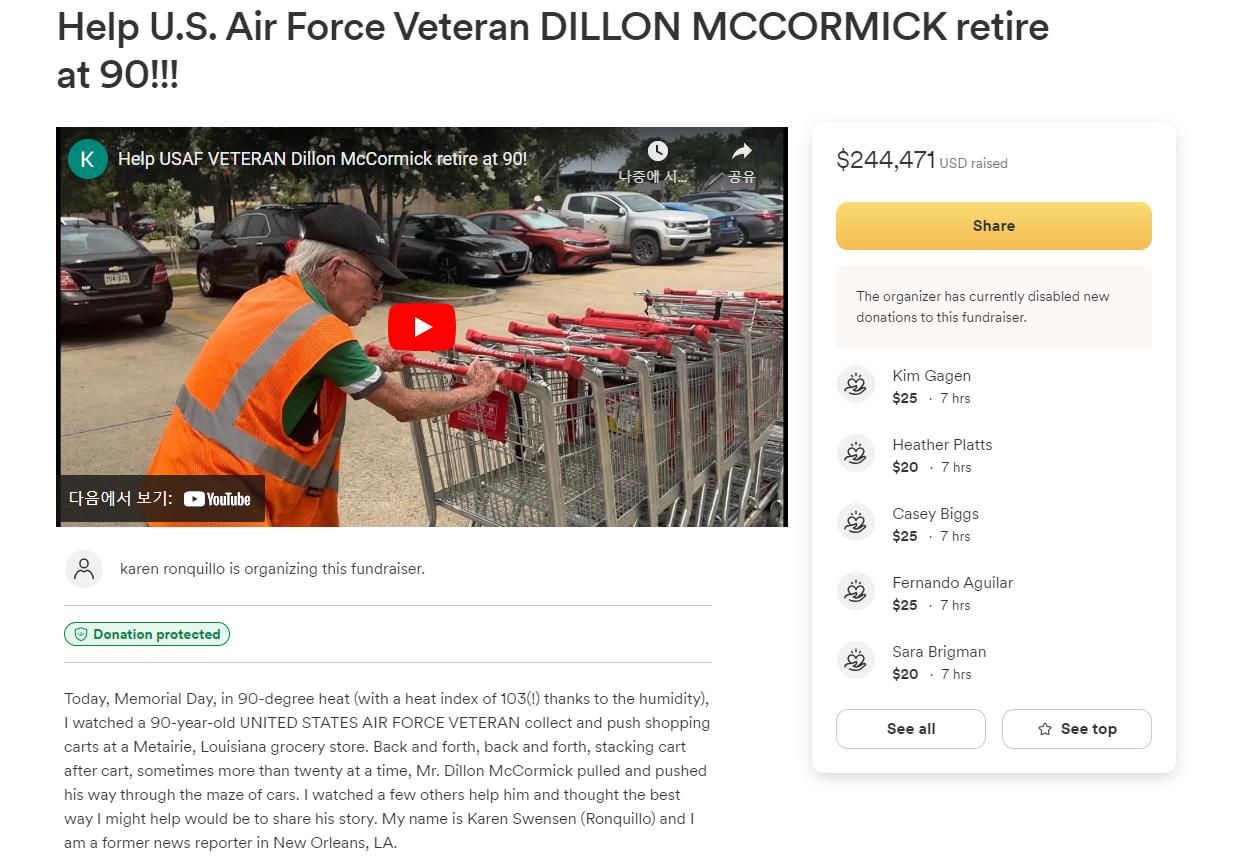
Task: Show top donations with See top
Action: click(x=1076, y=729)
